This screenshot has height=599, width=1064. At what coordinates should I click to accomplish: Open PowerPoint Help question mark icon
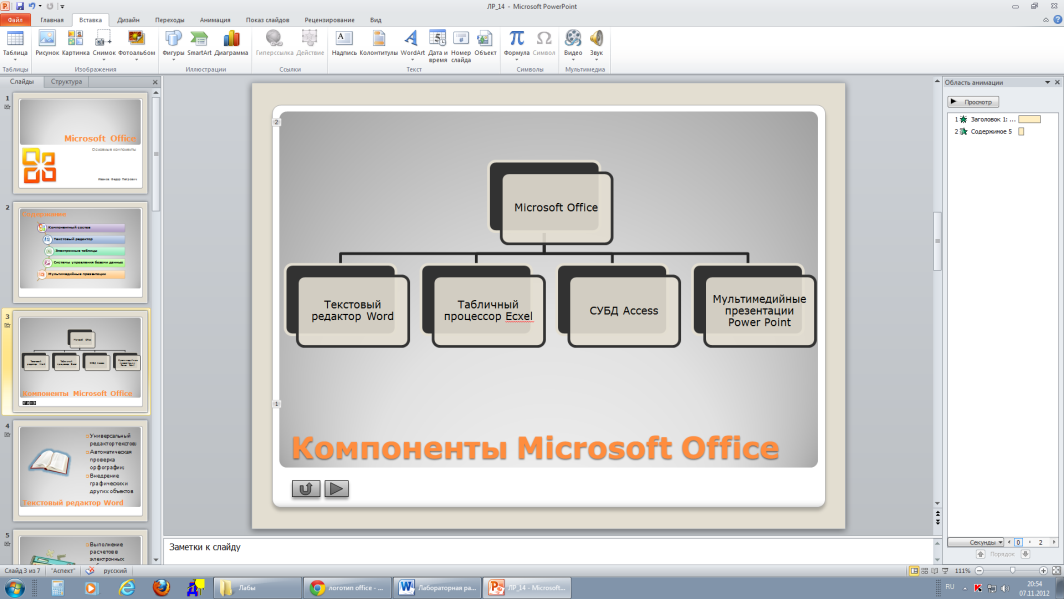click(1058, 20)
